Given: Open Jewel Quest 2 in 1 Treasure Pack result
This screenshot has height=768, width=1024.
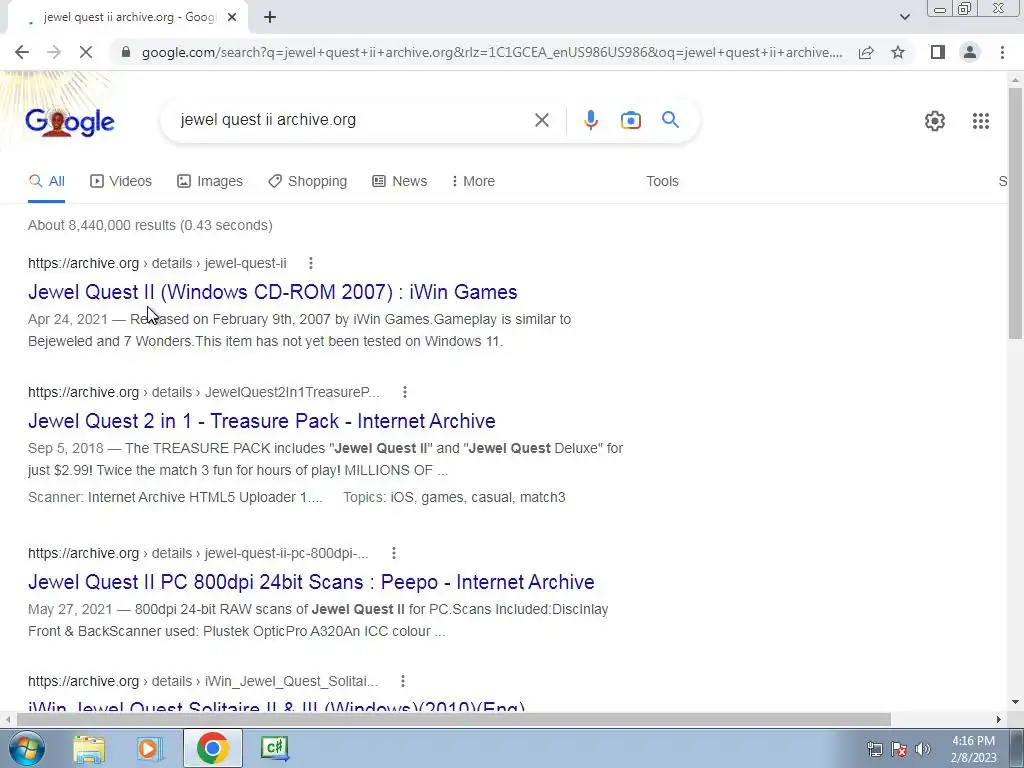Looking at the screenshot, I should [262, 421].
